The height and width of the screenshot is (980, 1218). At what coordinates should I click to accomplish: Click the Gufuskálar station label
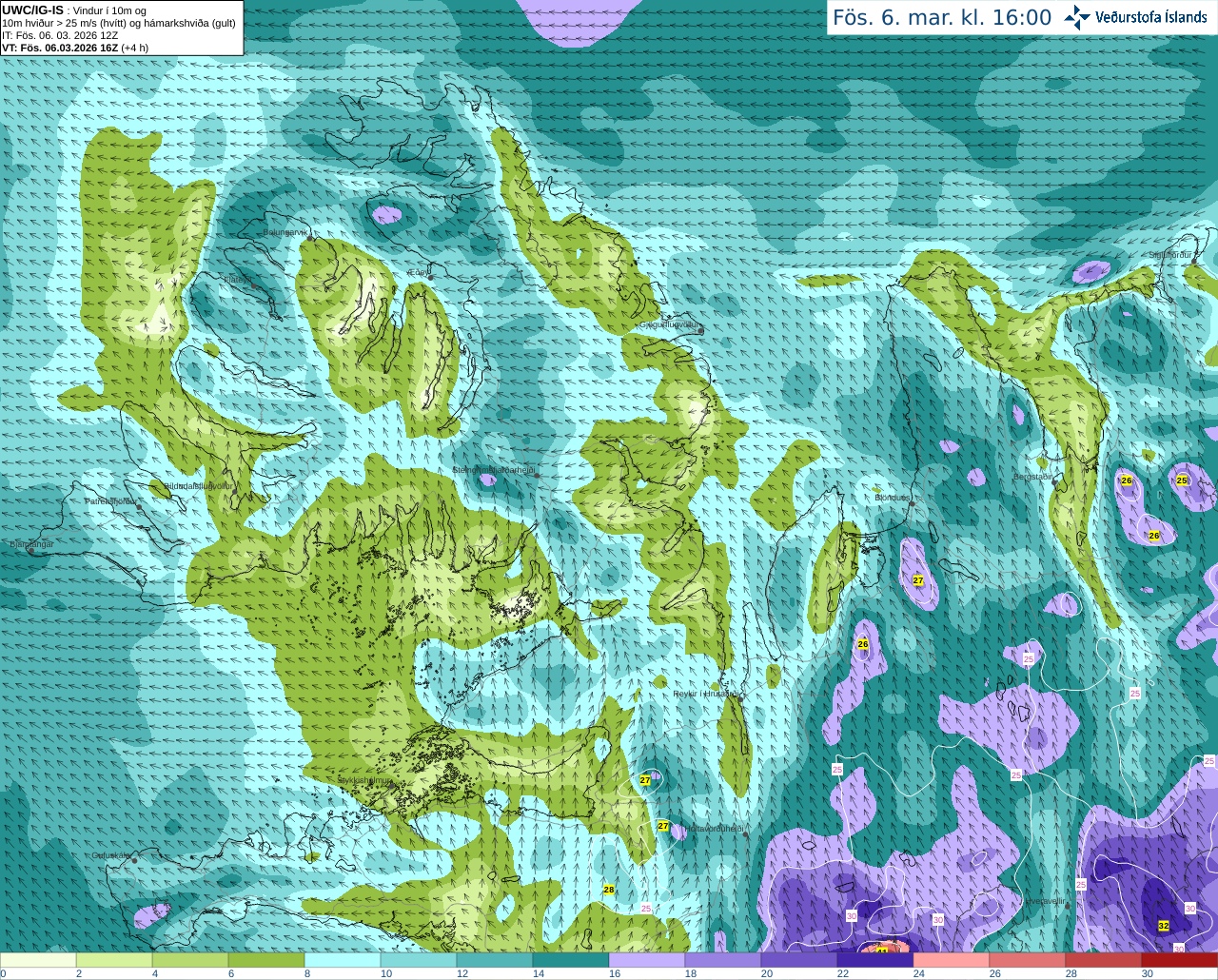110,855
